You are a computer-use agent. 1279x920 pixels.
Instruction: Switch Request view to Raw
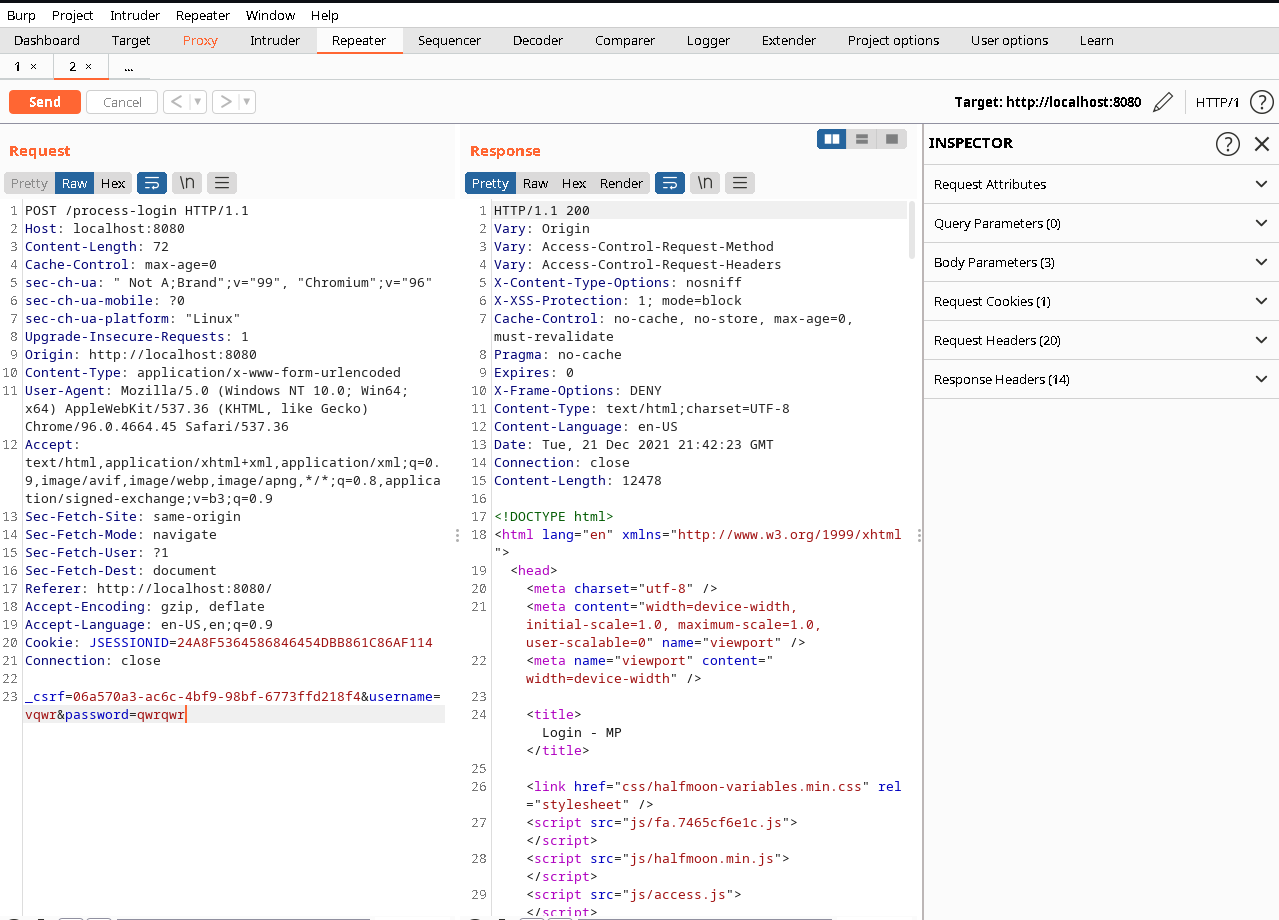(x=75, y=183)
